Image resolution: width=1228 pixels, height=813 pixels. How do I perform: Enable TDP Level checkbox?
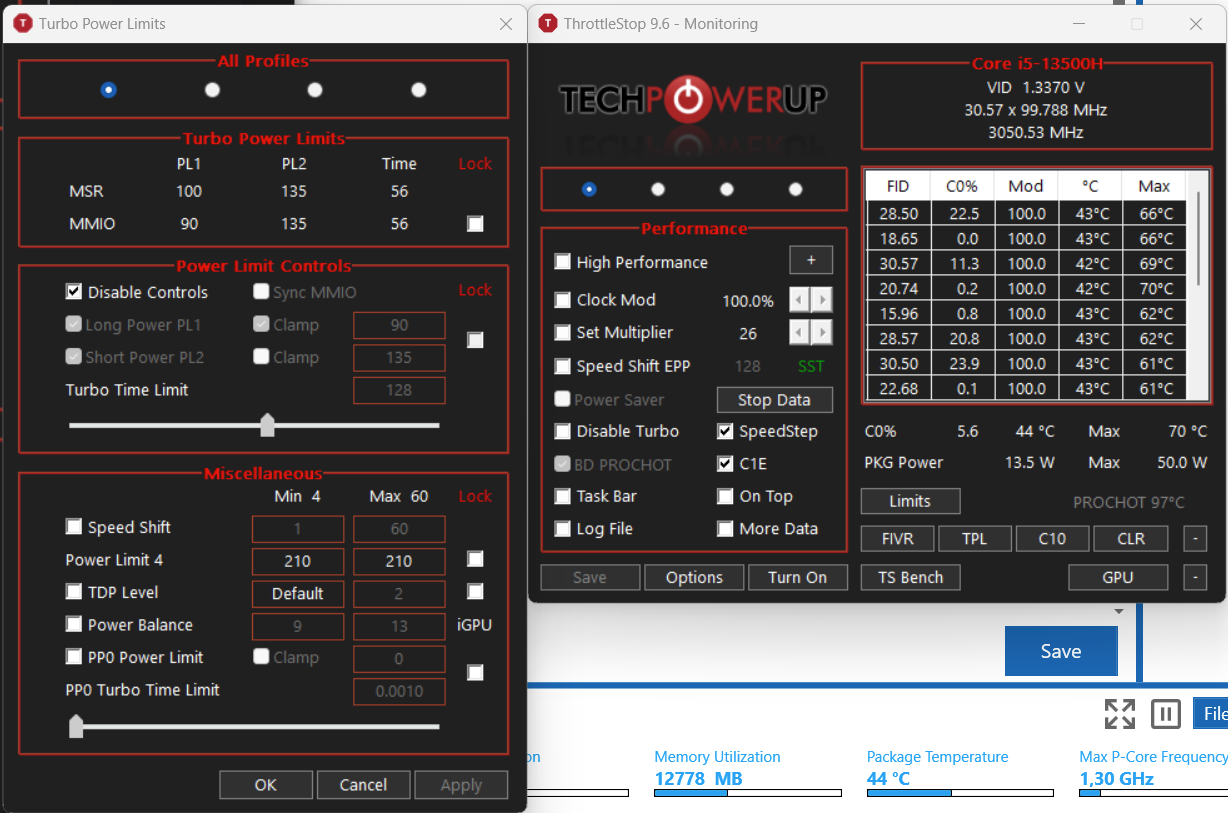(x=73, y=591)
